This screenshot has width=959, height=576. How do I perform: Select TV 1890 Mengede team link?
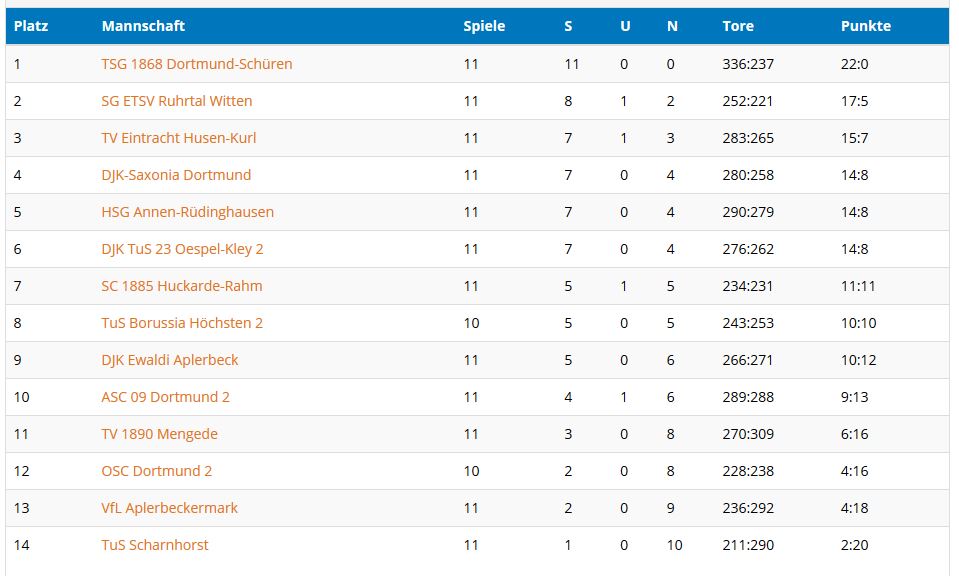pyautogui.click(x=159, y=434)
